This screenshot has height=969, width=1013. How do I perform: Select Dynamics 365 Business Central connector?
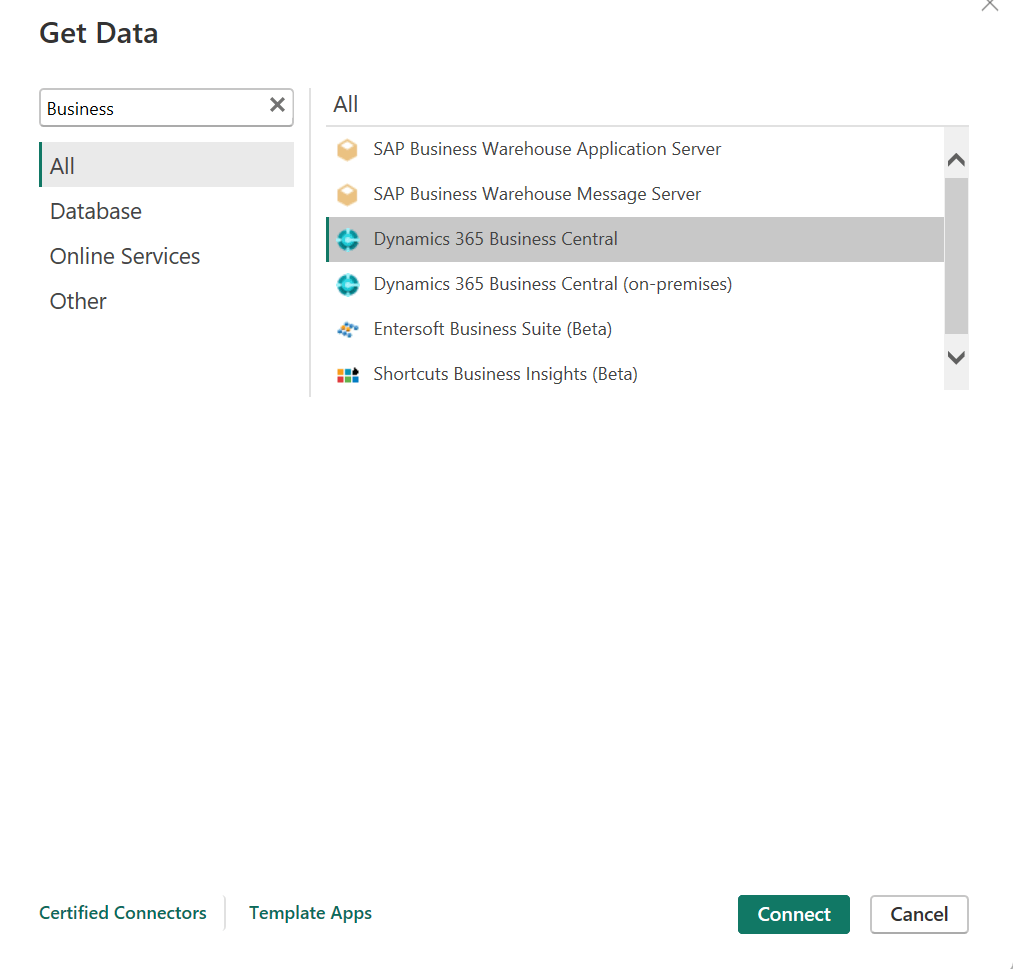[x=635, y=239]
